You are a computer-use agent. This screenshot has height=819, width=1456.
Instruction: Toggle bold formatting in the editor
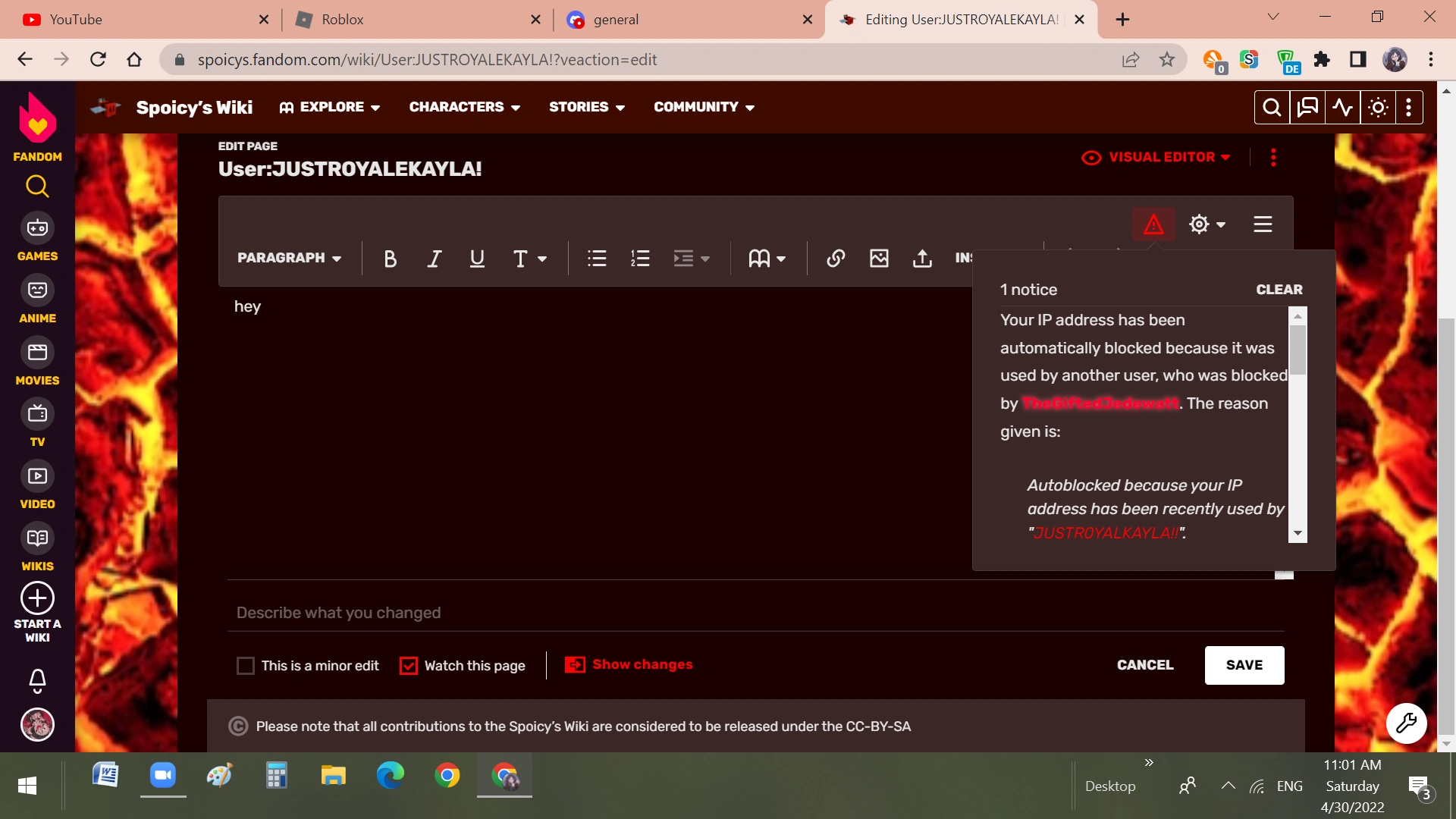coord(390,259)
